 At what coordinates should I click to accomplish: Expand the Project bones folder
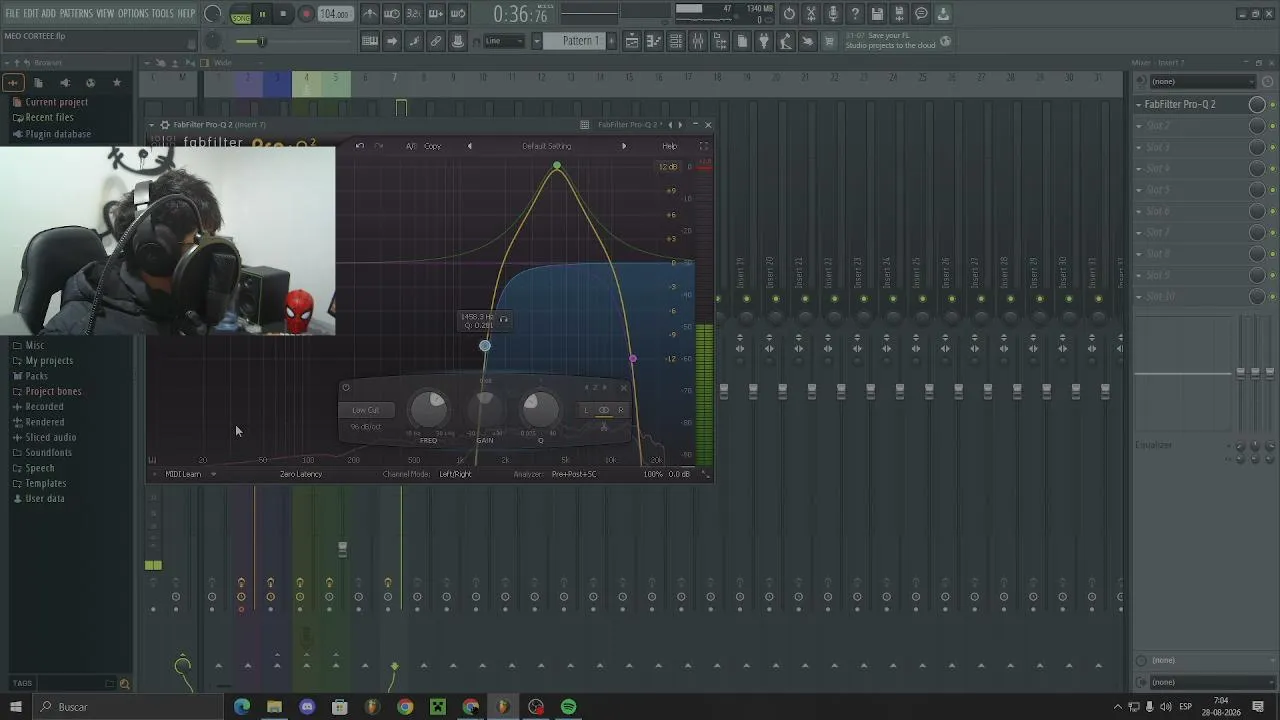(54, 392)
